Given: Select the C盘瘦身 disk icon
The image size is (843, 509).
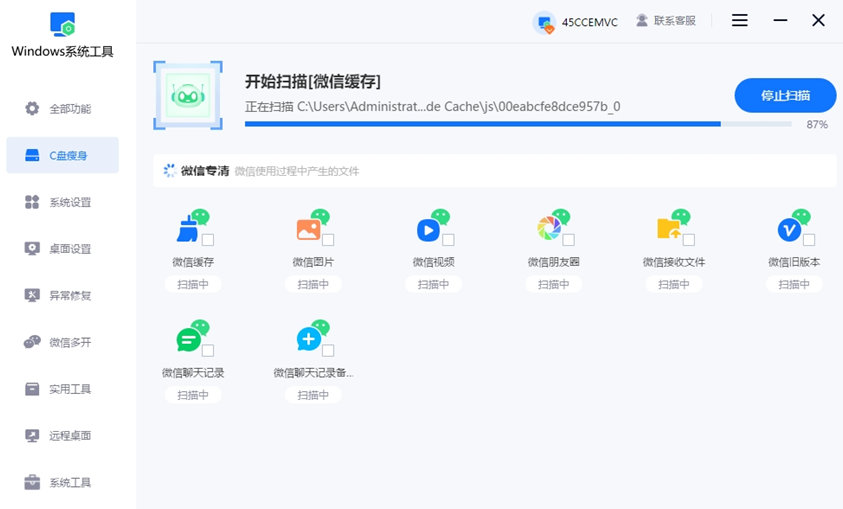Looking at the screenshot, I should pyautogui.click(x=32, y=155).
